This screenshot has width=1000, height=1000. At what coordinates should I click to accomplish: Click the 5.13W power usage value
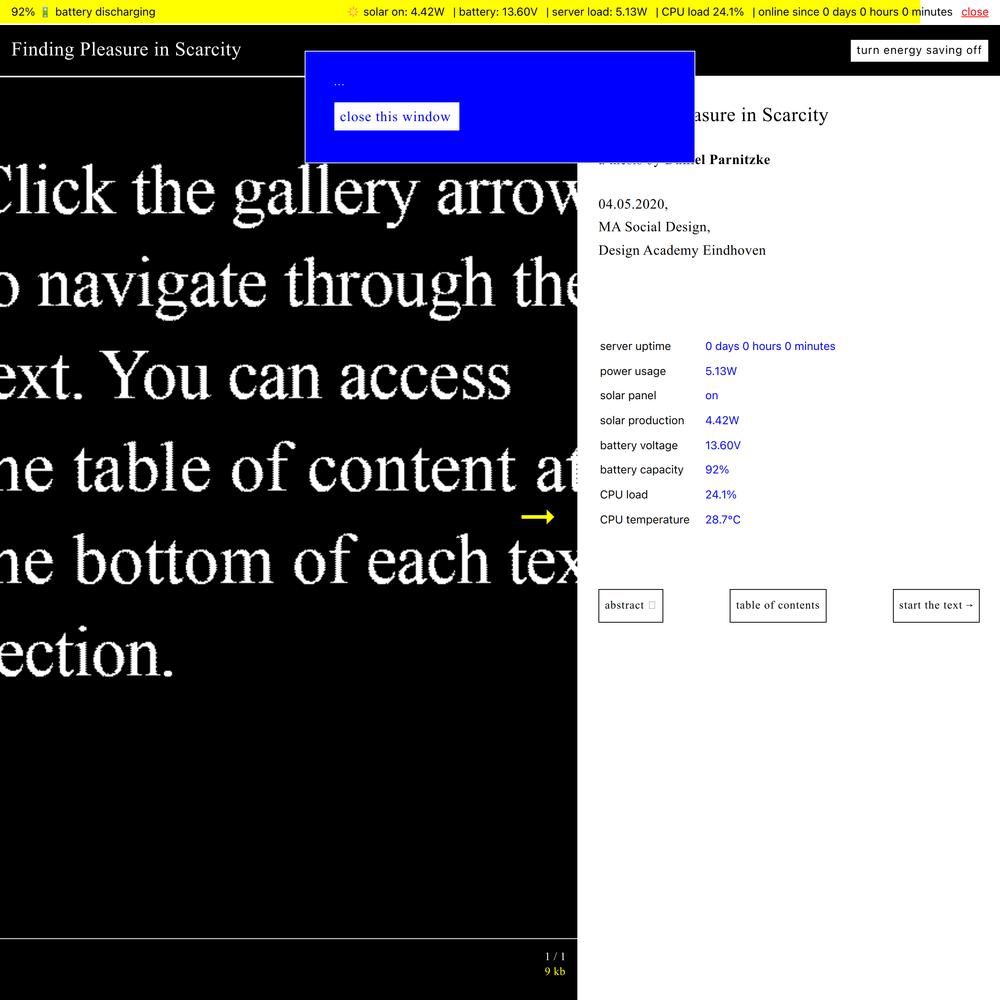coord(720,371)
